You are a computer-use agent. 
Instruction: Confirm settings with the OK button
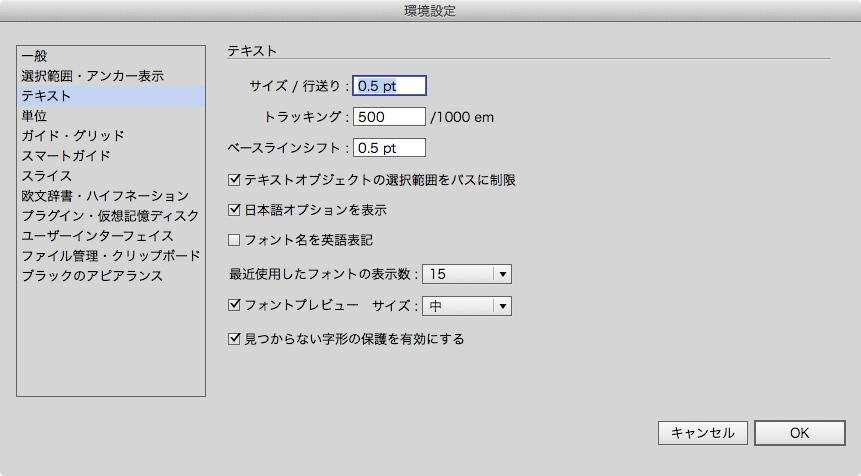point(800,433)
